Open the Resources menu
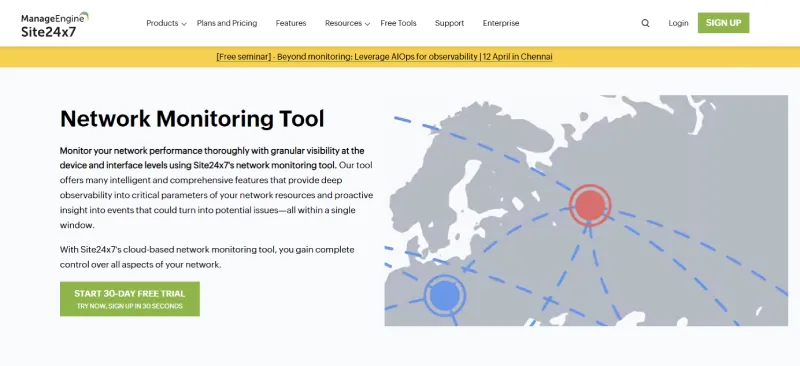The image size is (800, 366). click(x=343, y=23)
